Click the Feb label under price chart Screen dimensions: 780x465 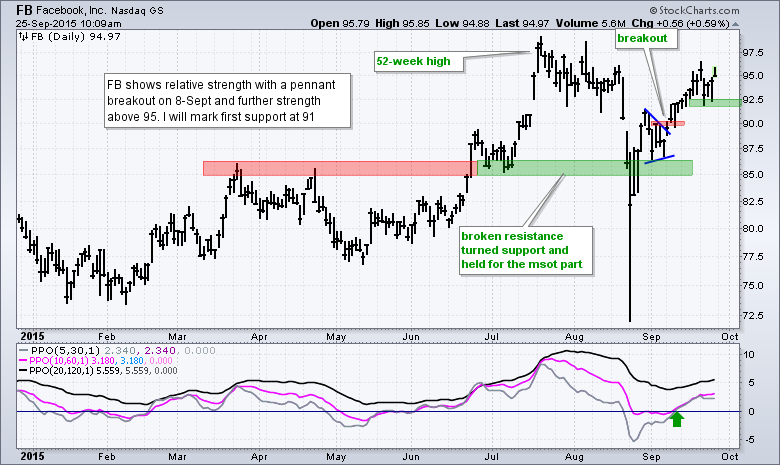tap(106, 337)
